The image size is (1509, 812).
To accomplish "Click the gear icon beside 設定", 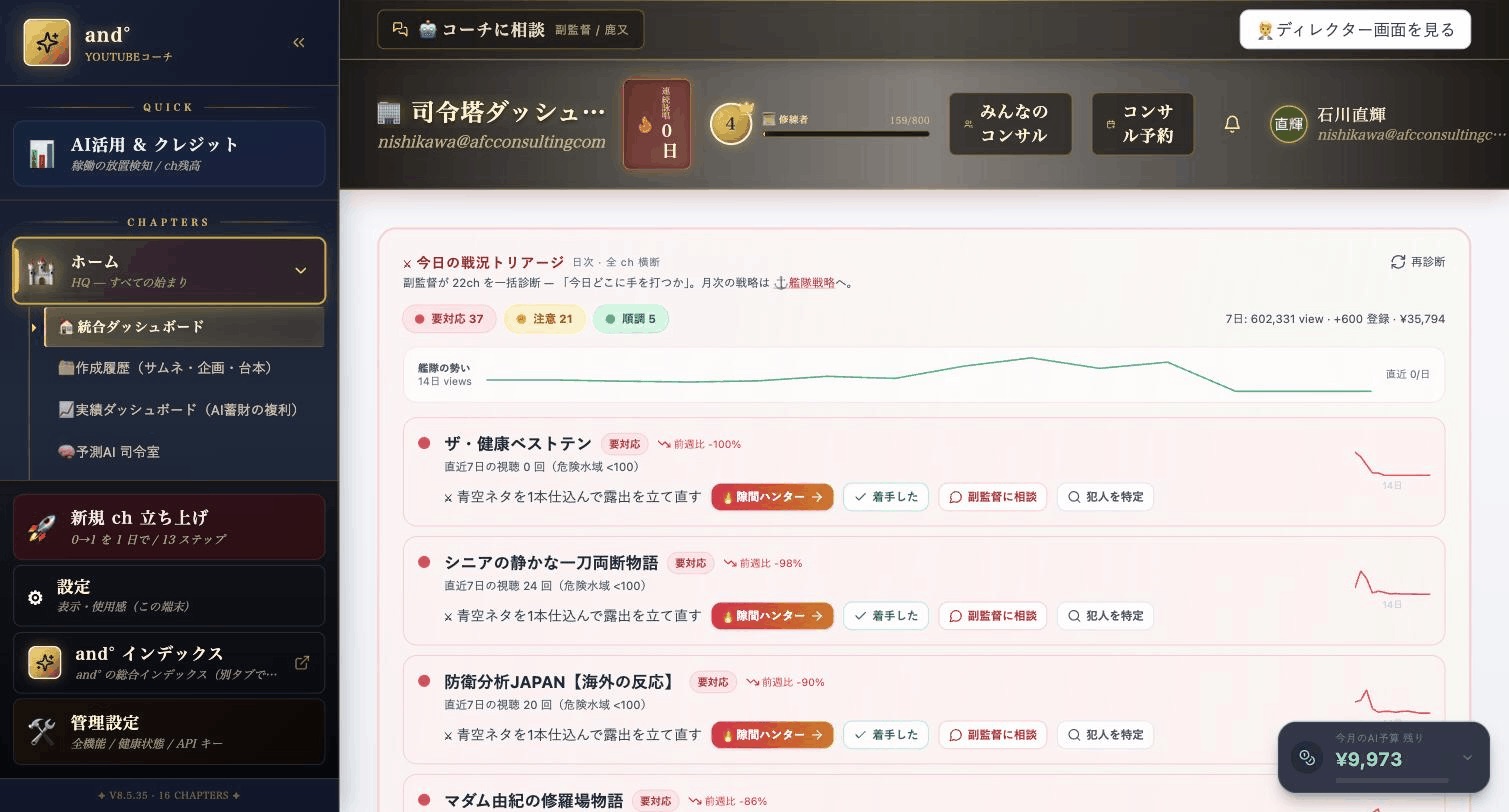I will pyautogui.click(x=35, y=597).
